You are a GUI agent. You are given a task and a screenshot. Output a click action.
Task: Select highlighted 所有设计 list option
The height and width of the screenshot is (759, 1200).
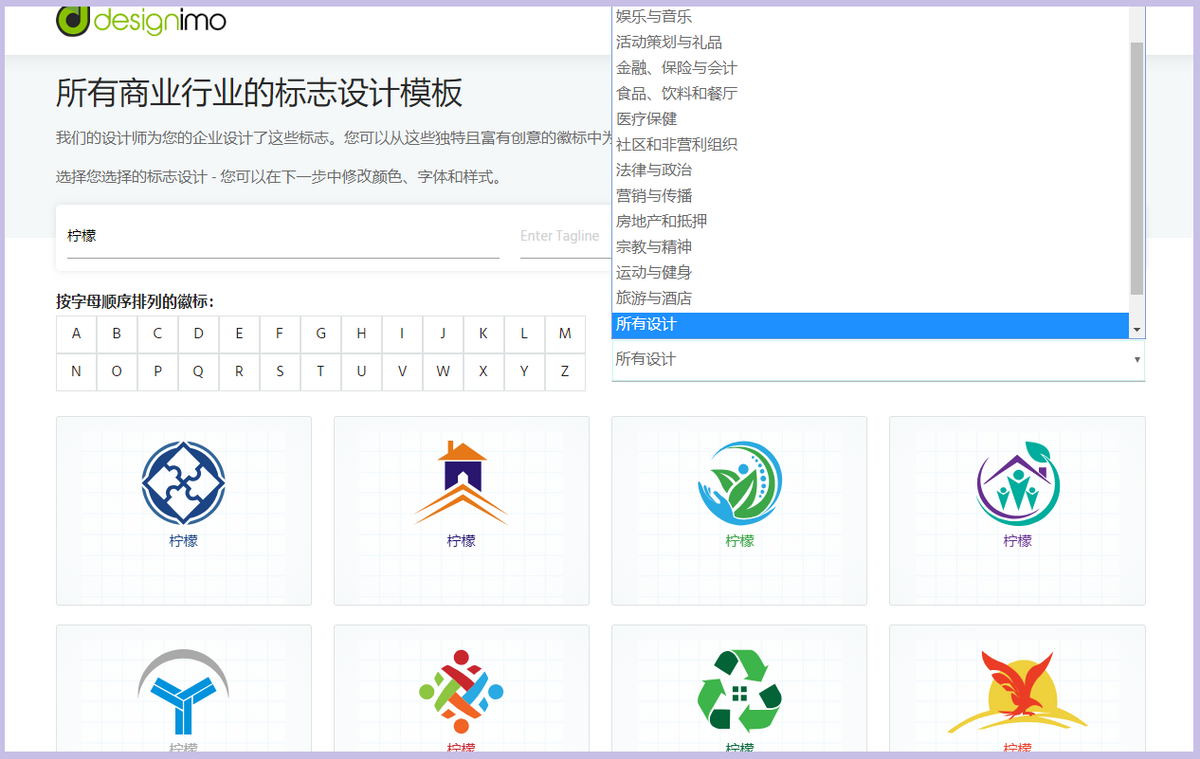click(870, 324)
